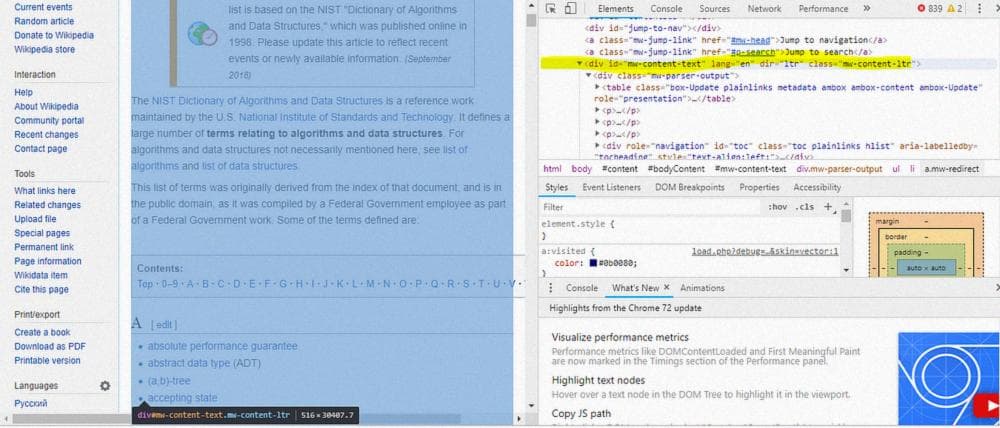
Task: Collapse the div#mw-content-text node
Action: [x=580, y=64]
